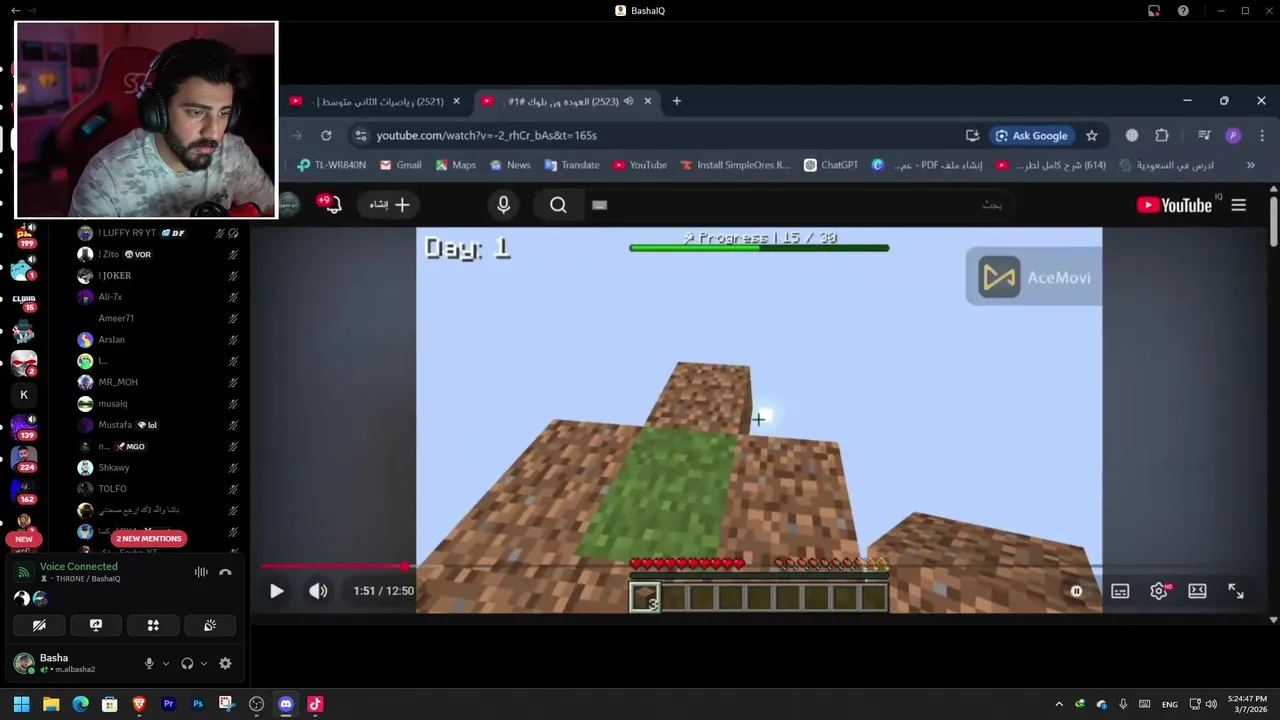Image resolution: width=1280 pixels, height=720 pixels.
Task: Open the Discord help question icon
Action: pyautogui.click(x=1184, y=11)
